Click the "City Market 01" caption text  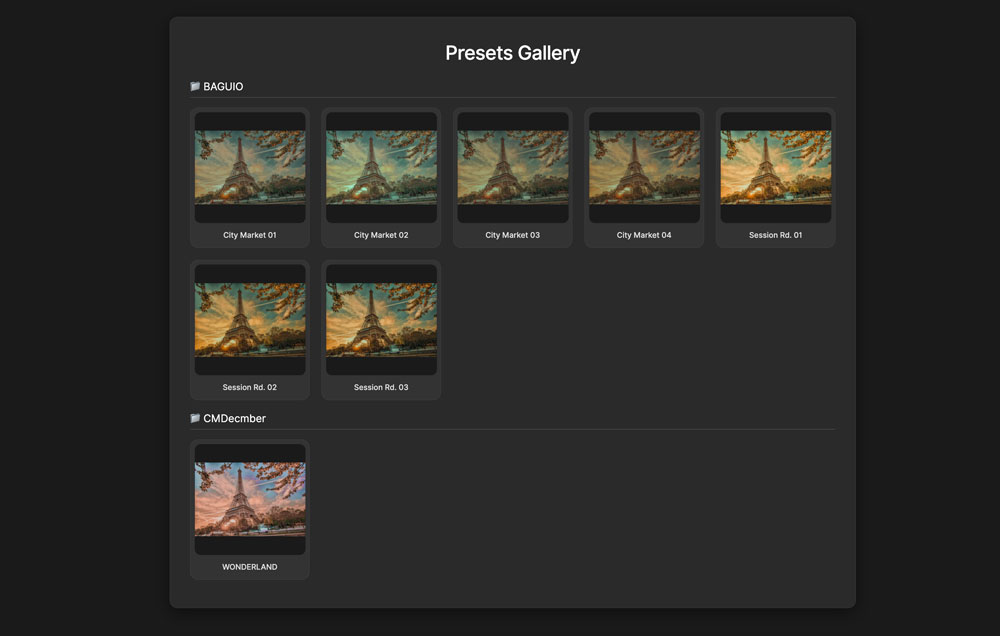click(x=250, y=235)
